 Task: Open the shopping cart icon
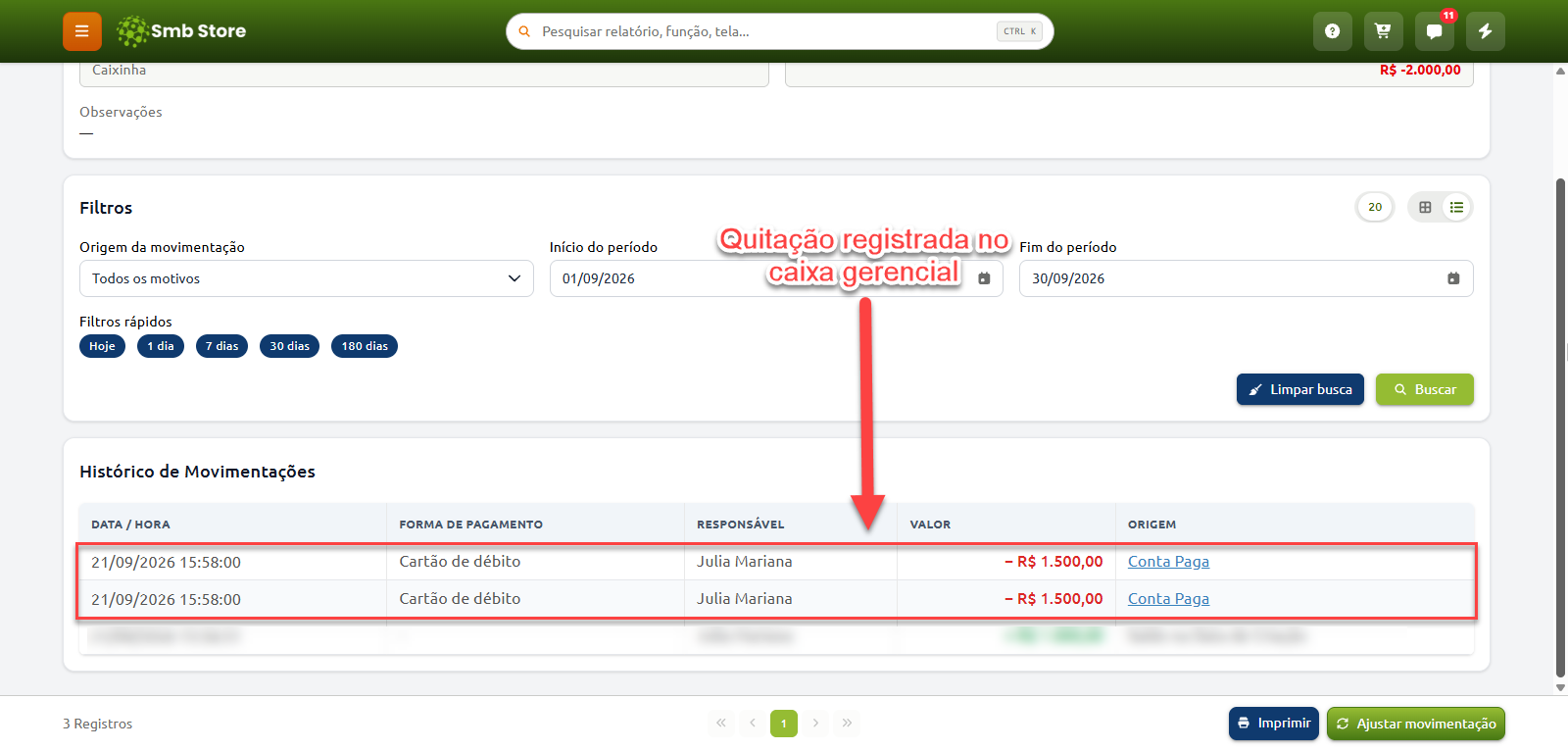(1384, 31)
